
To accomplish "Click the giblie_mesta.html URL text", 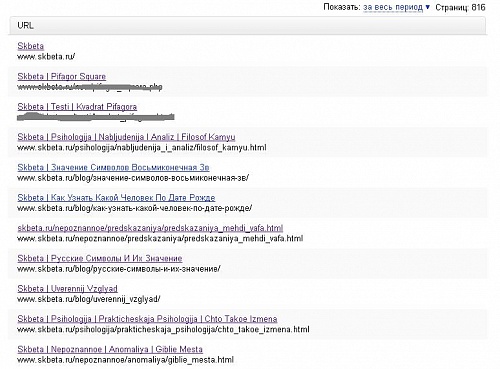I will click(125, 360).
